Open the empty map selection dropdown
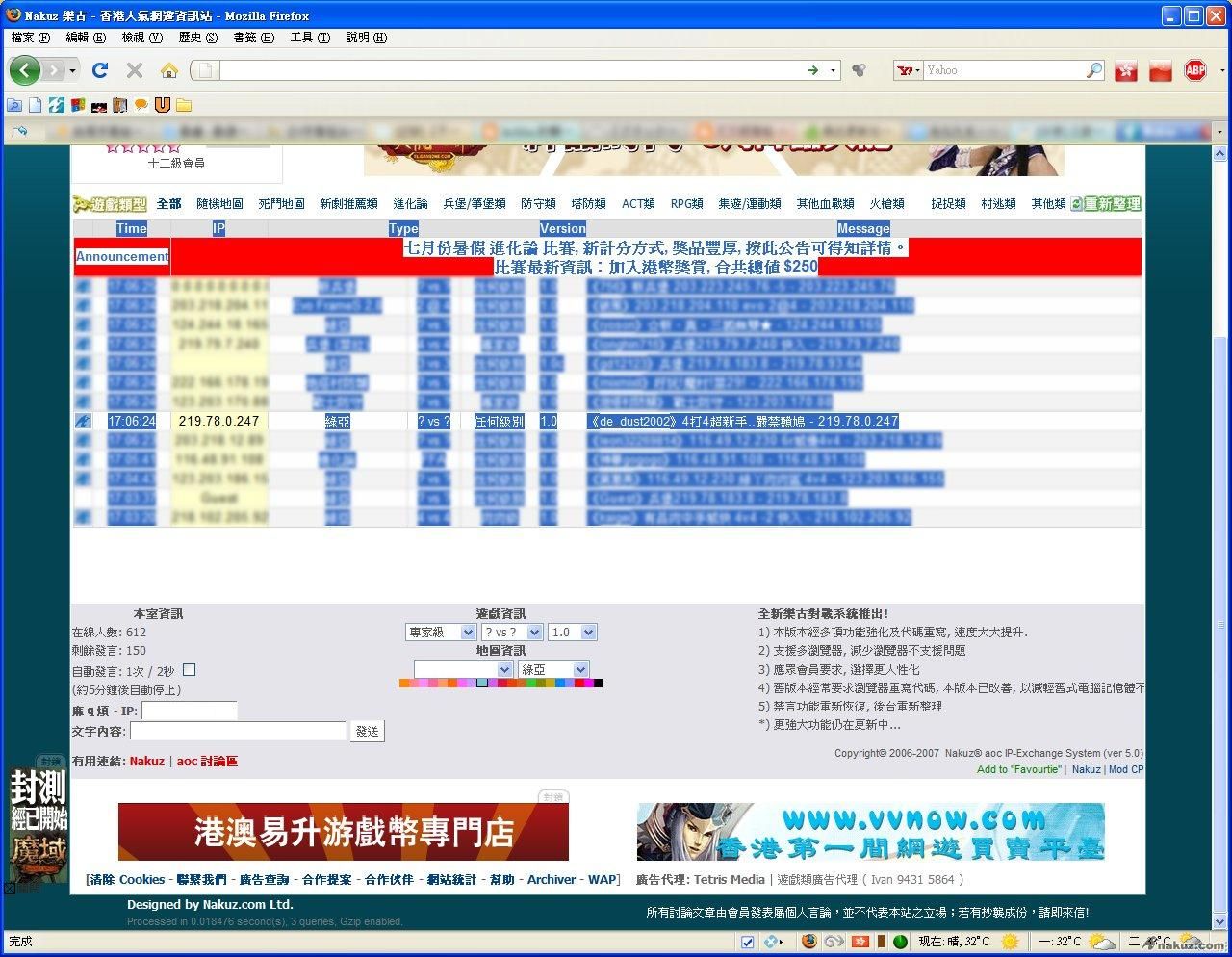 463,669
